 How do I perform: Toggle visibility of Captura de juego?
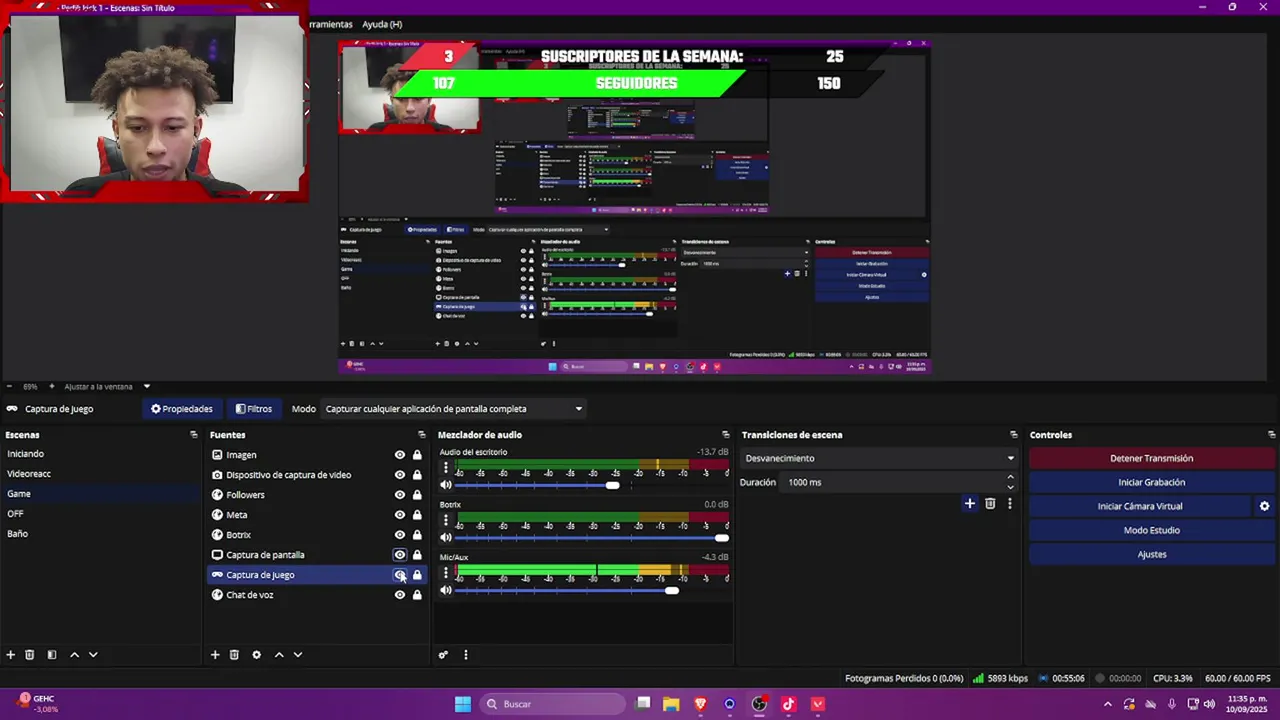coord(400,575)
